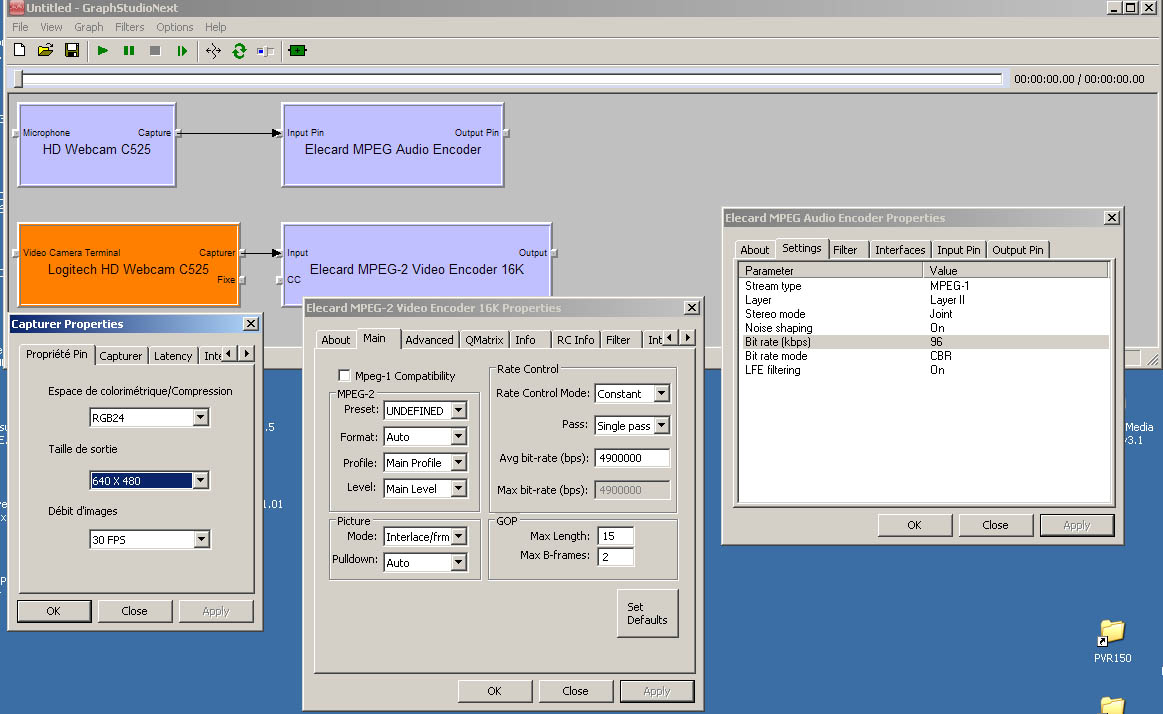Open the Options menu

point(174,27)
